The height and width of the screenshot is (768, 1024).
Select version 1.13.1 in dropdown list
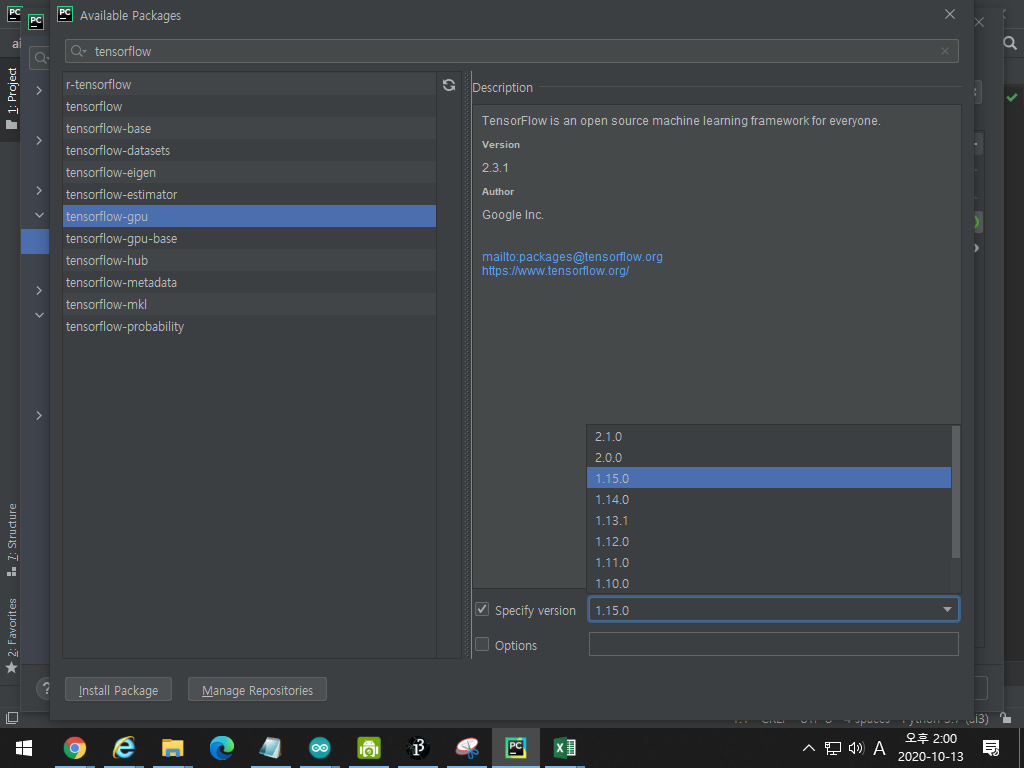[769, 520]
